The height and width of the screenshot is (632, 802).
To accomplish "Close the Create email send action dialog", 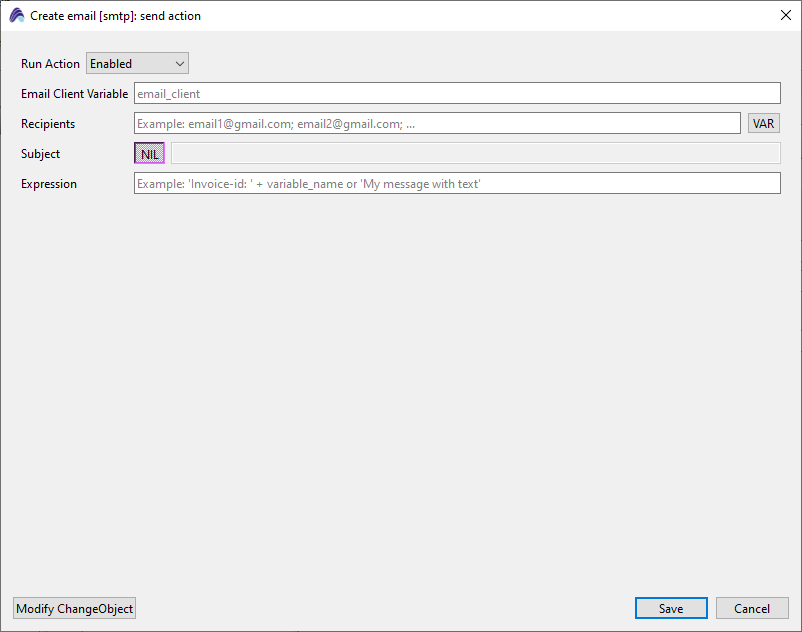I will (785, 15).
